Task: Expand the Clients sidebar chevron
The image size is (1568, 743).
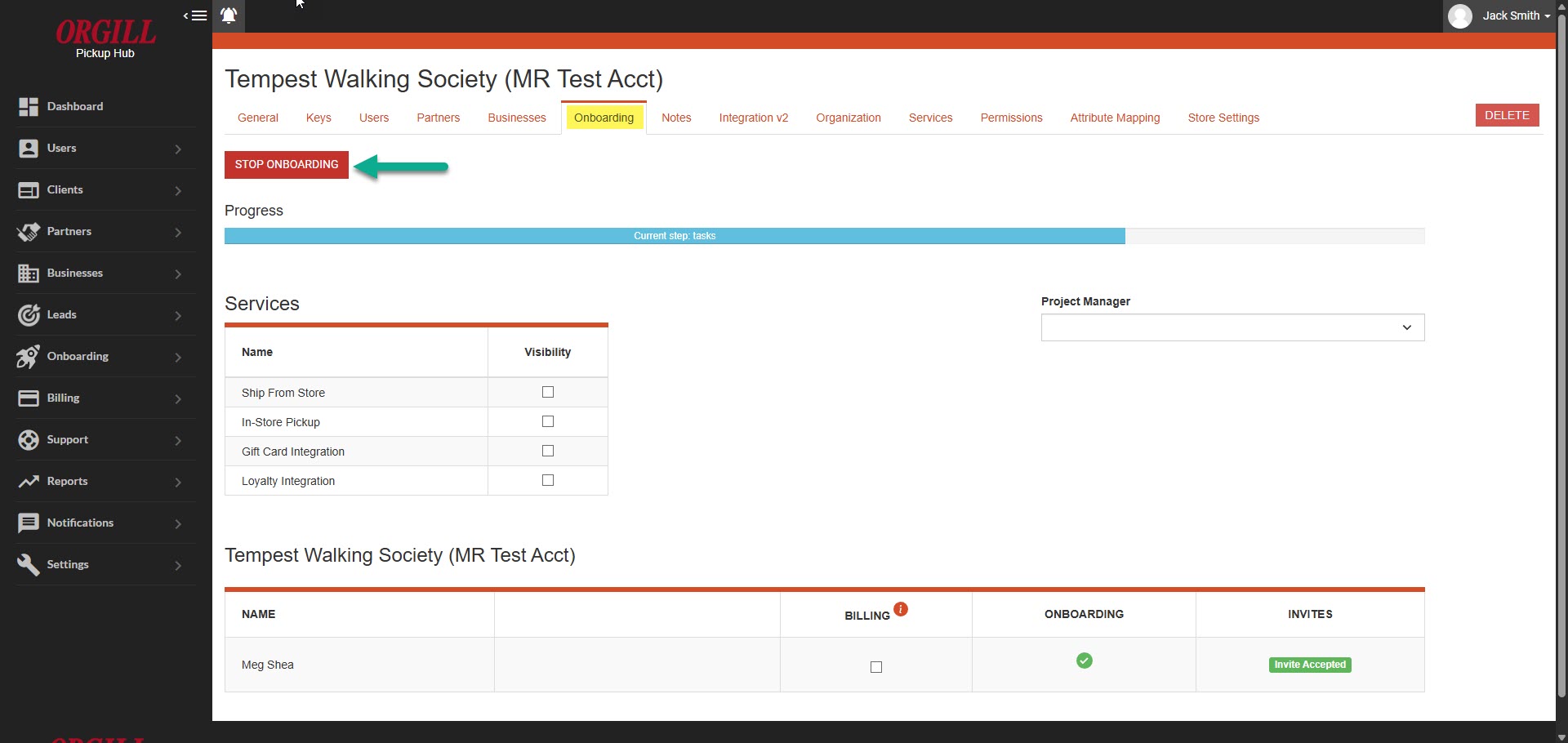Action: click(x=178, y=191)
